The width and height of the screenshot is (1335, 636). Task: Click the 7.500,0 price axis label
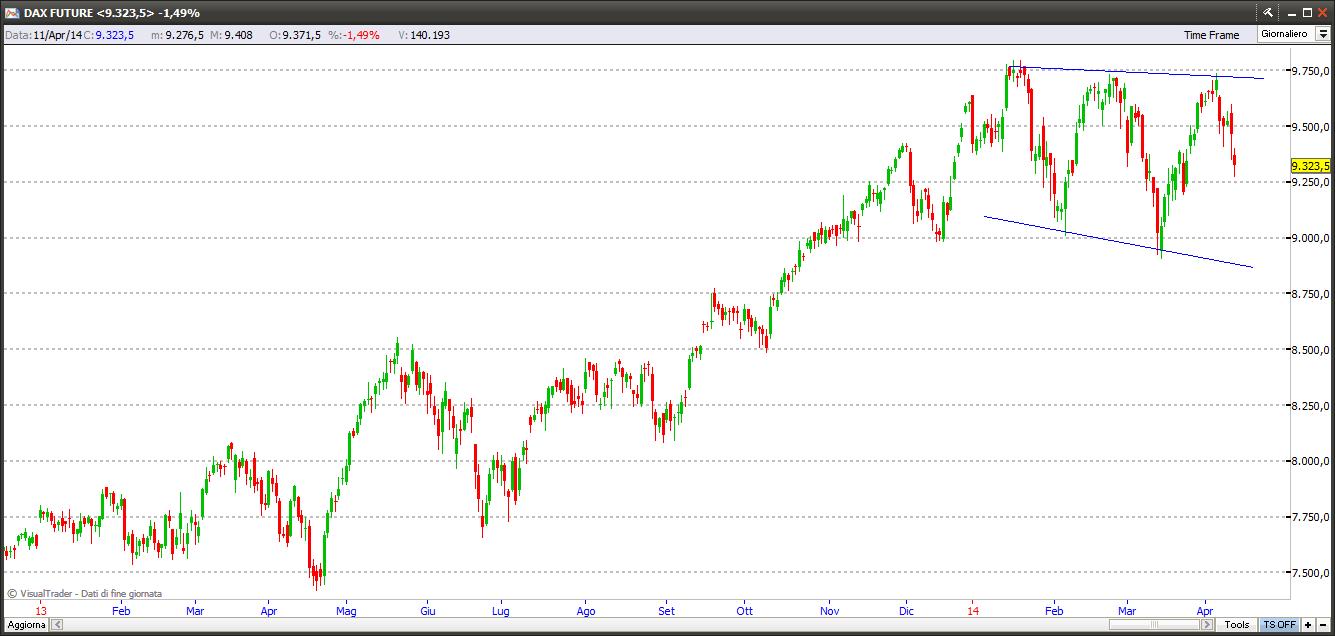click(x=1311, y=574)
